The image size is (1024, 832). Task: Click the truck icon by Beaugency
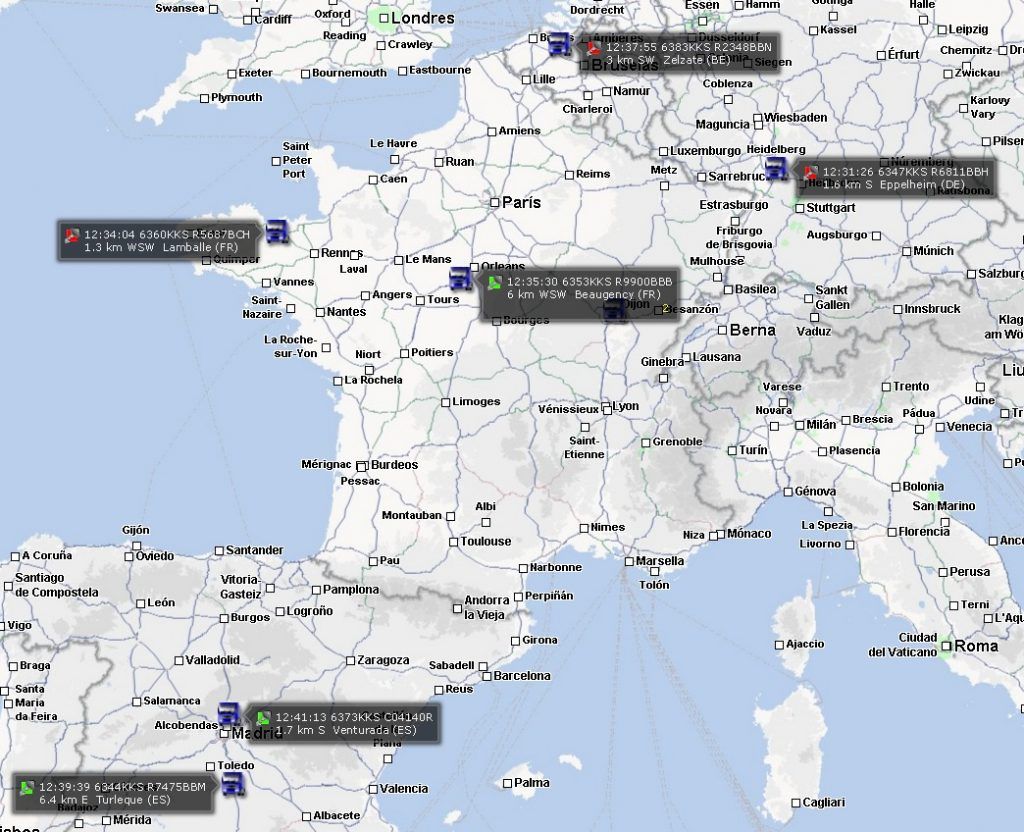pyautogui.click(x=461, y=278)
